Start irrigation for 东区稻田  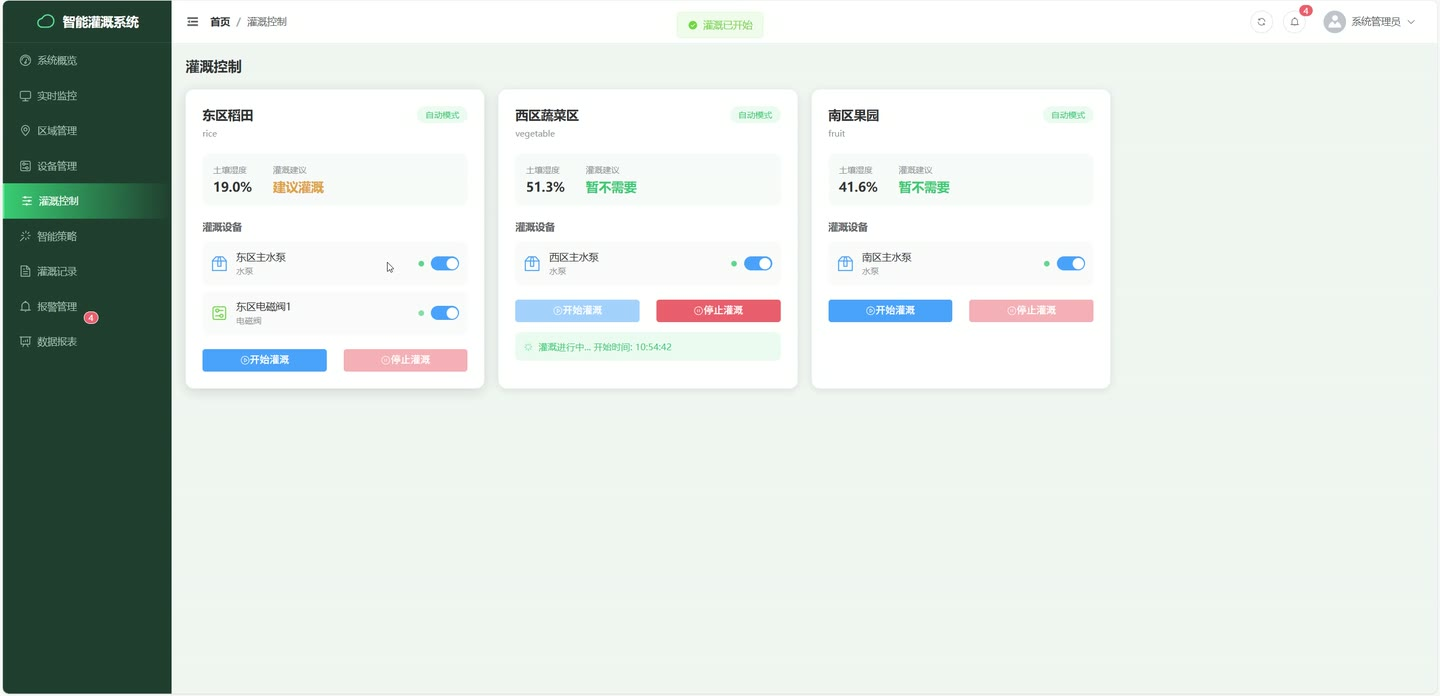(264, 360)
